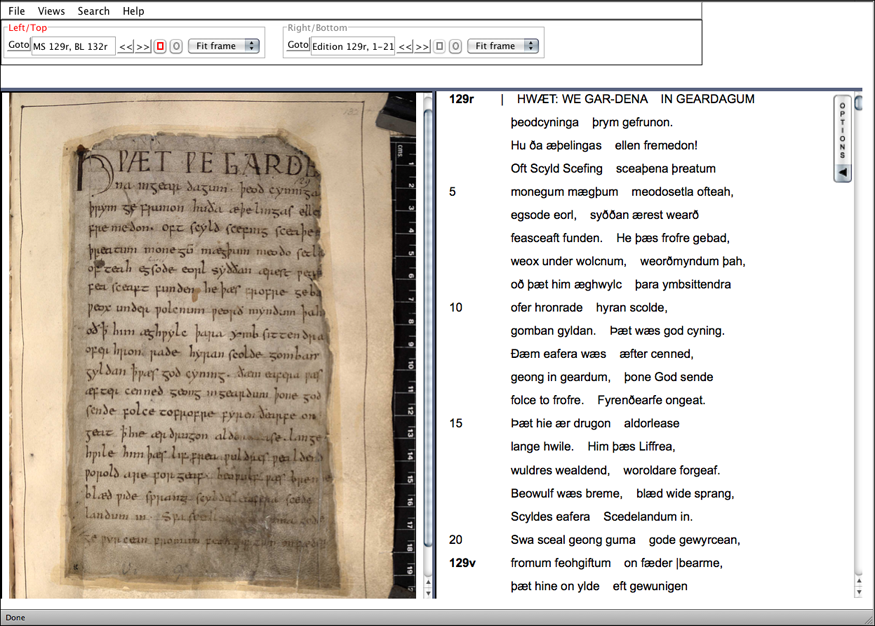Click the Right/Bottom Goto button

tap(298, 45)
